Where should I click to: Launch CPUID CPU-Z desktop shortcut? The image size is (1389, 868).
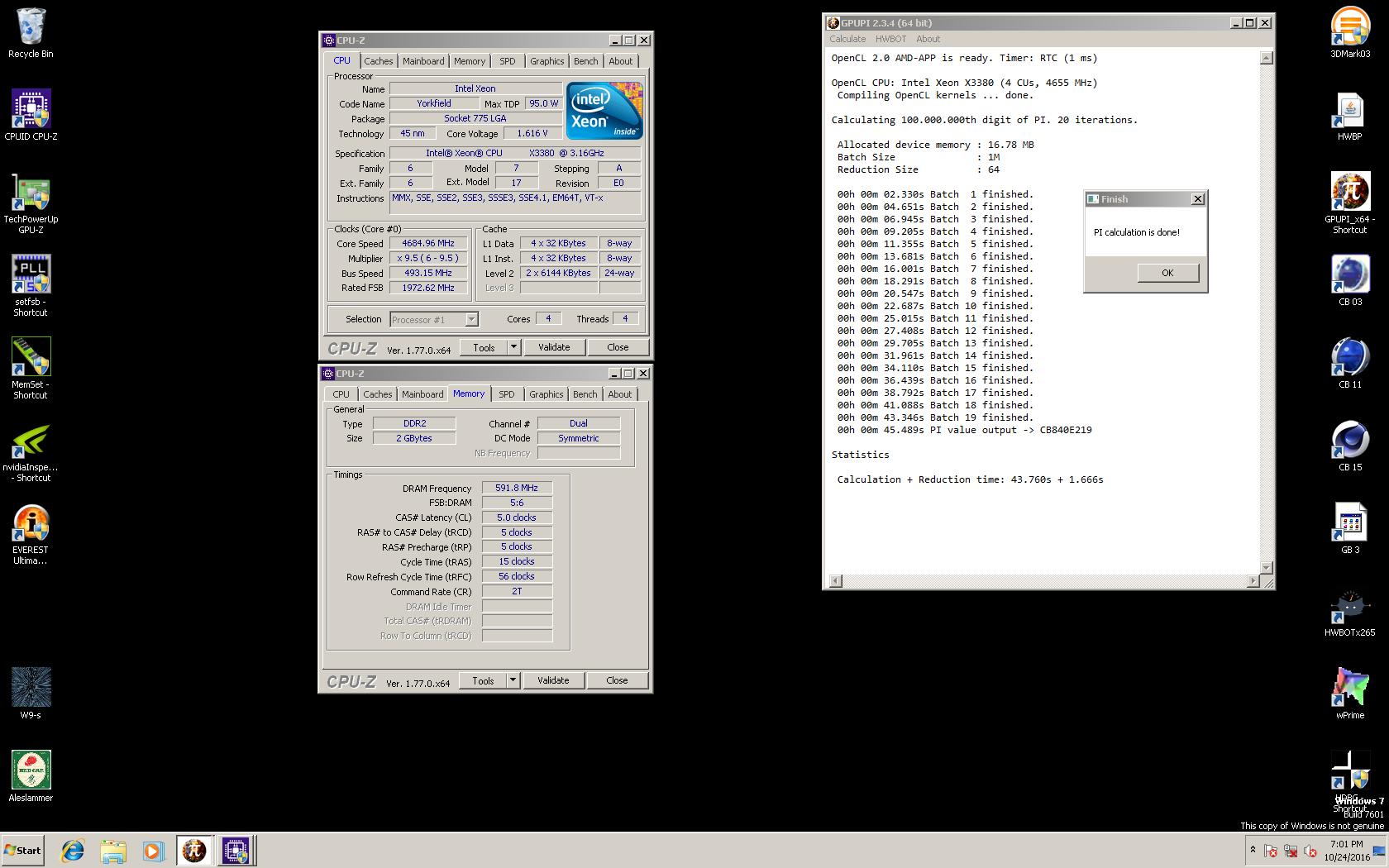(x=31, y=115)
